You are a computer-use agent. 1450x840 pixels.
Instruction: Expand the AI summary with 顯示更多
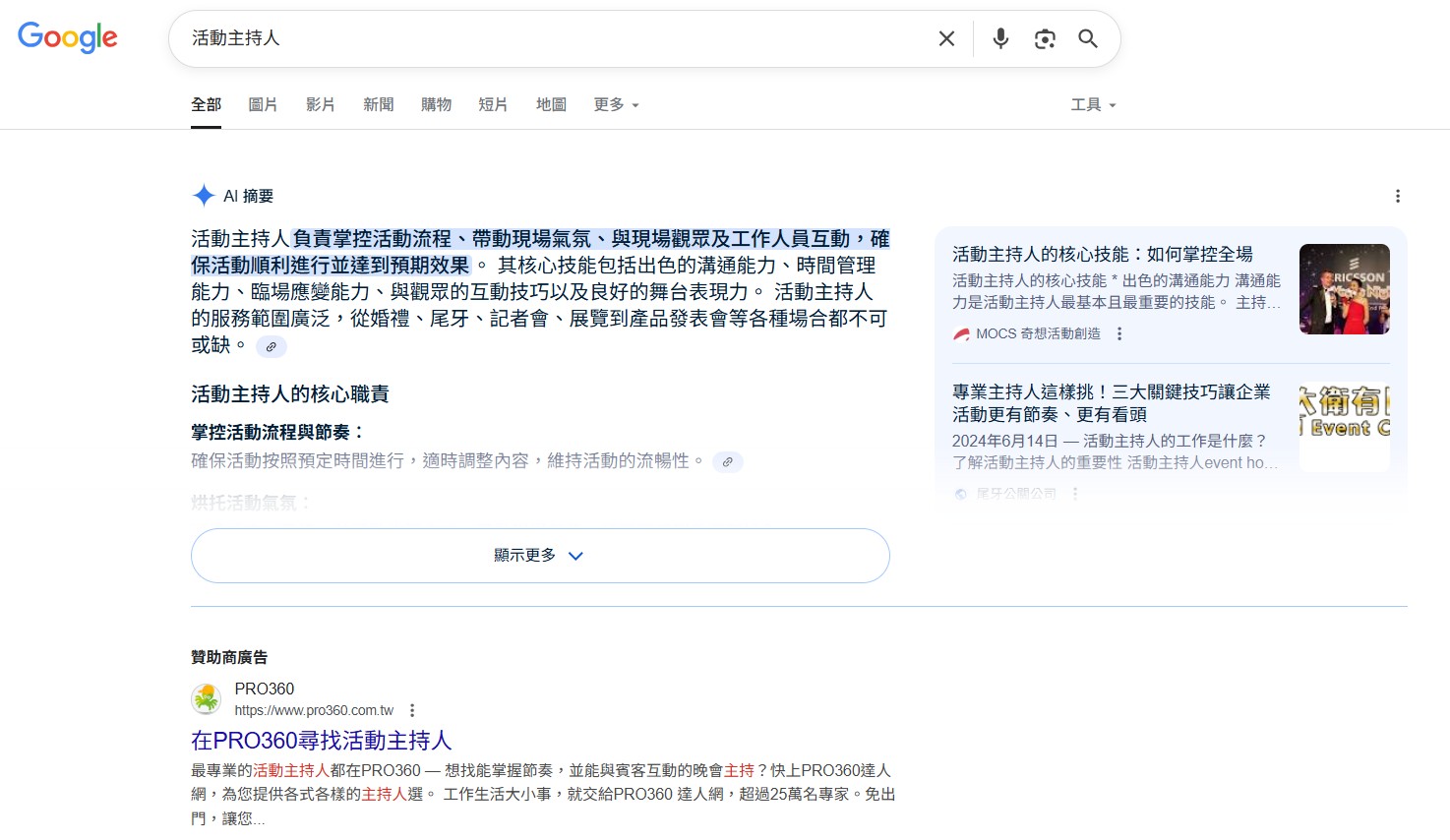[x=539, y=555]
